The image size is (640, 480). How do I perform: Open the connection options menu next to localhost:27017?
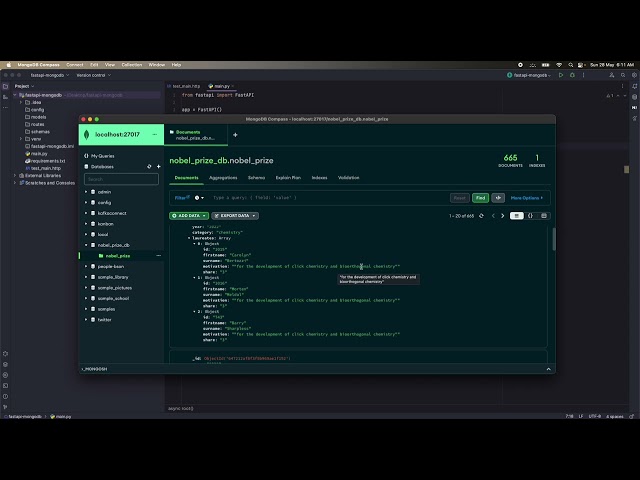[x=155, y=135]
